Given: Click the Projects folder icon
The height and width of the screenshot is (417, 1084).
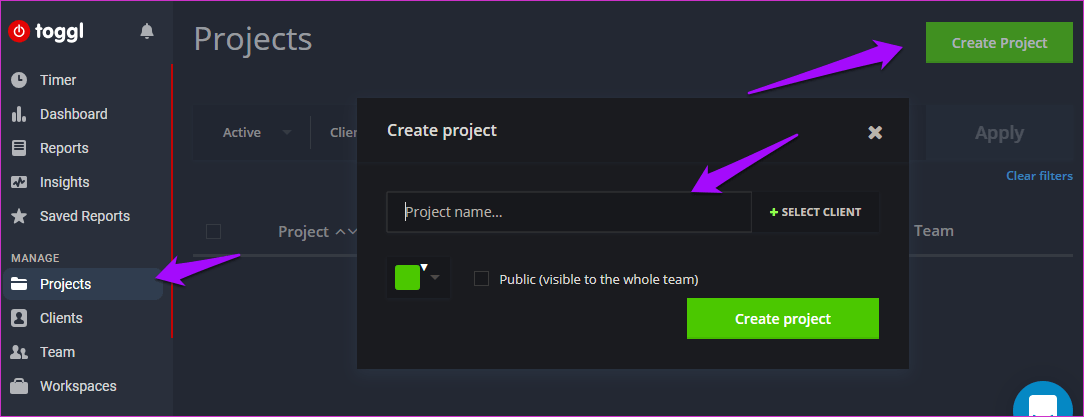Looking at the screenshot, I should click(x=19, y=284).
